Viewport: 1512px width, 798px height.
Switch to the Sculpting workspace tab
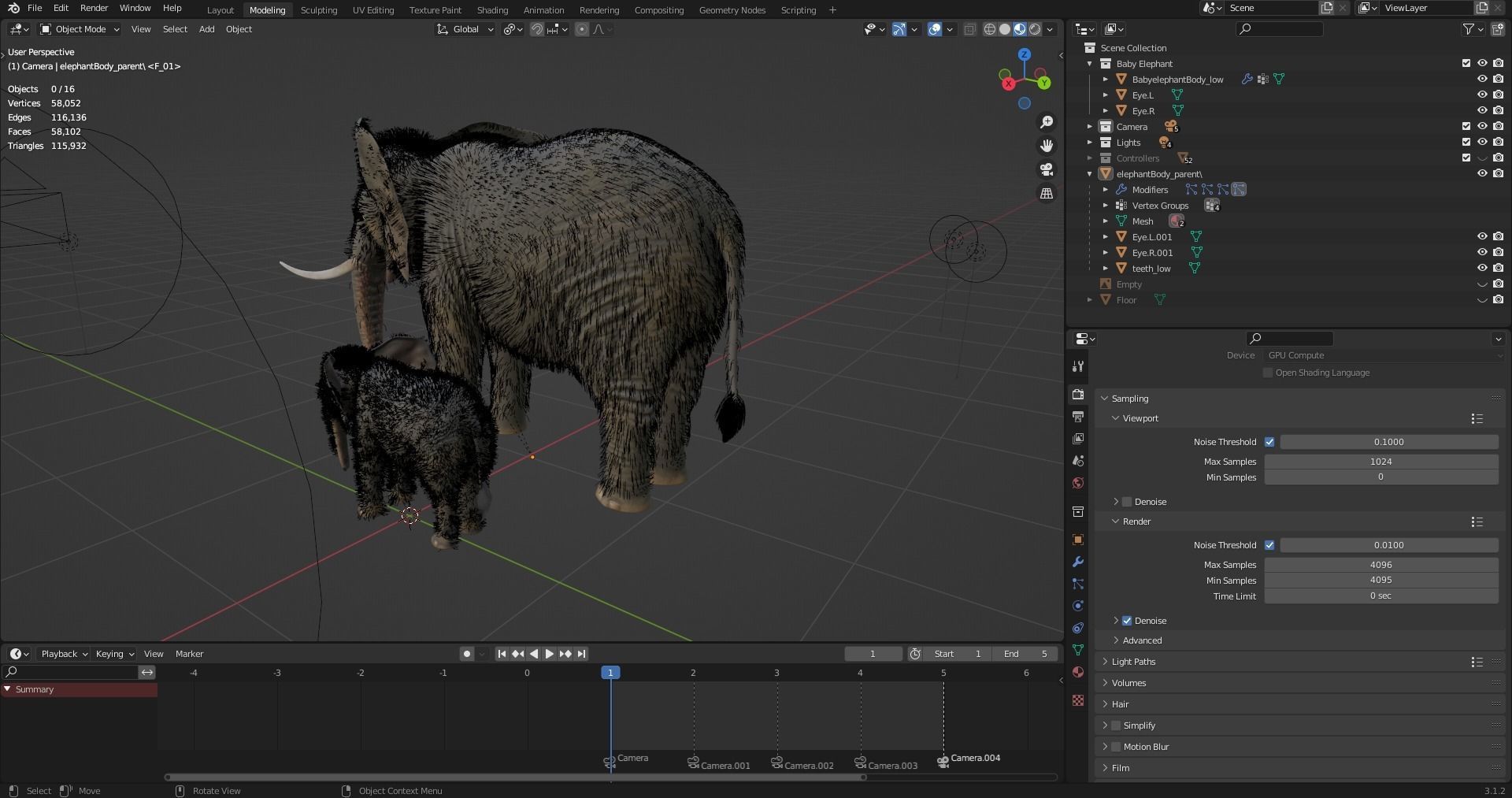click(x=319, y=10)
